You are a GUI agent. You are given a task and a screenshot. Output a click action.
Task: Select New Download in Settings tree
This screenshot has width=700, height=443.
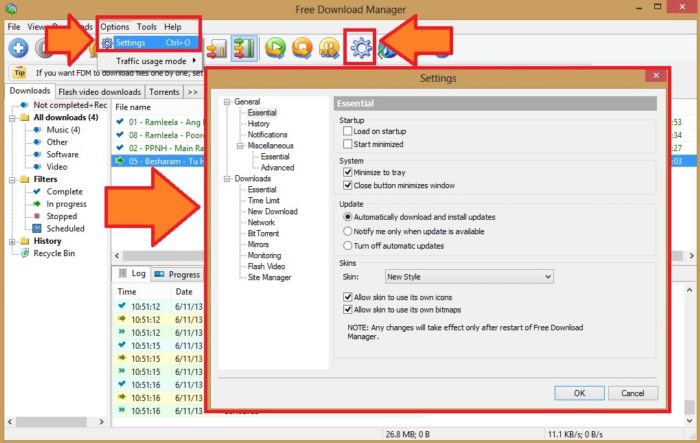pos(272,211)
